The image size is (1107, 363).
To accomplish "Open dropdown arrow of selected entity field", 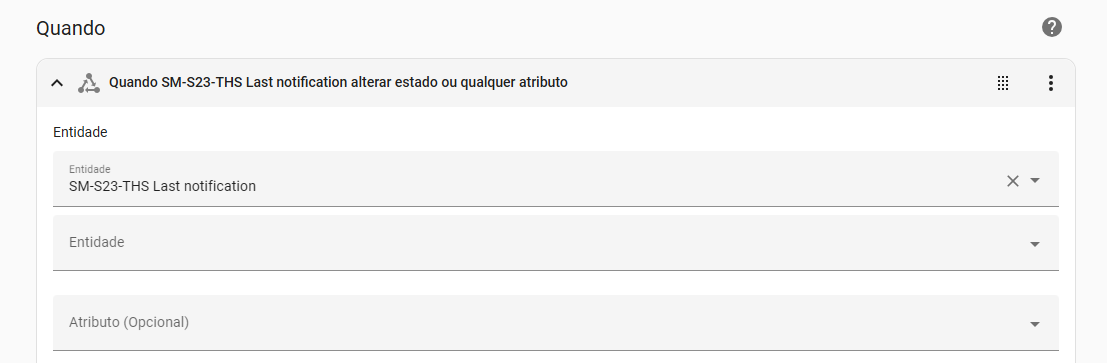I will (1035, 181).
